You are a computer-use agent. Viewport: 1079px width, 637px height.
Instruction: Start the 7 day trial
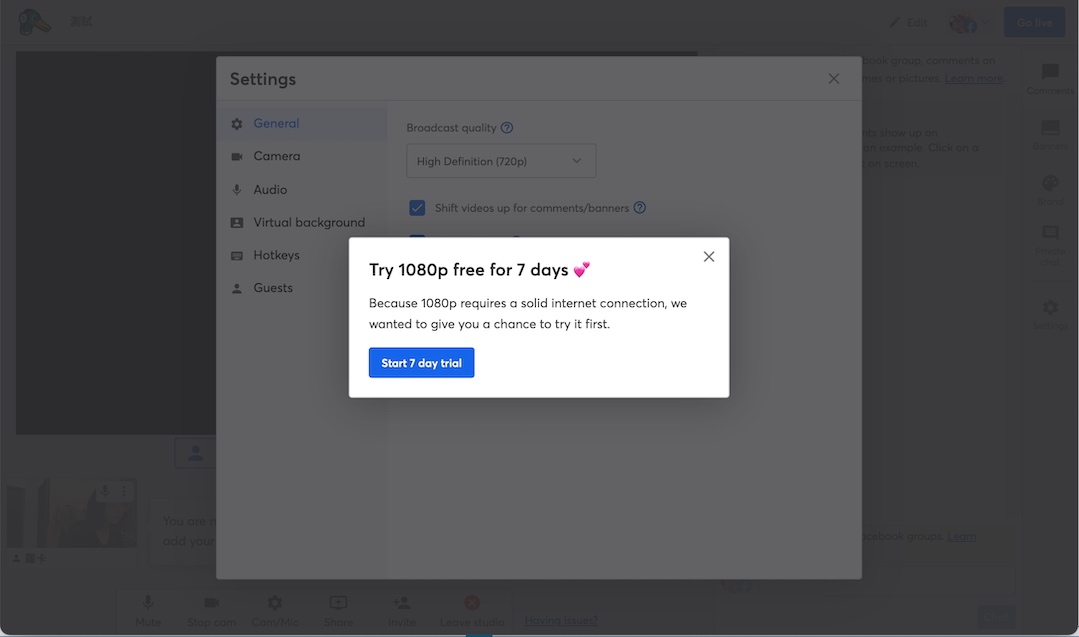421,363
